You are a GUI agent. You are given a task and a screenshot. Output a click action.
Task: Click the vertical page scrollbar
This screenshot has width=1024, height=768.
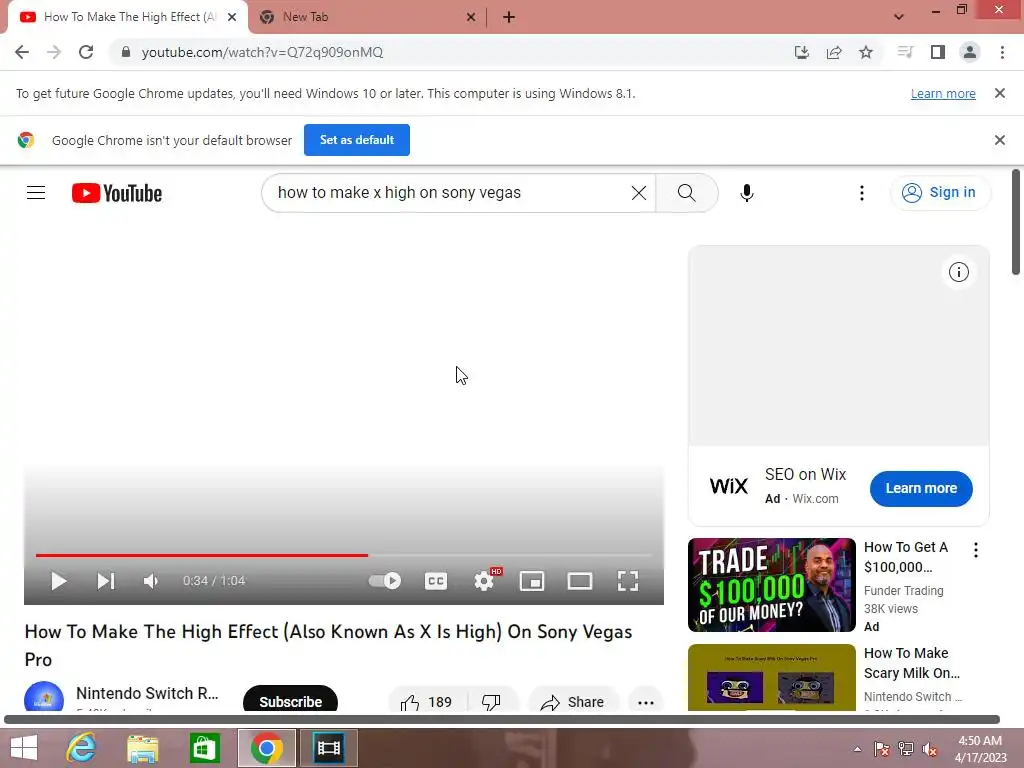[1016, 222]
